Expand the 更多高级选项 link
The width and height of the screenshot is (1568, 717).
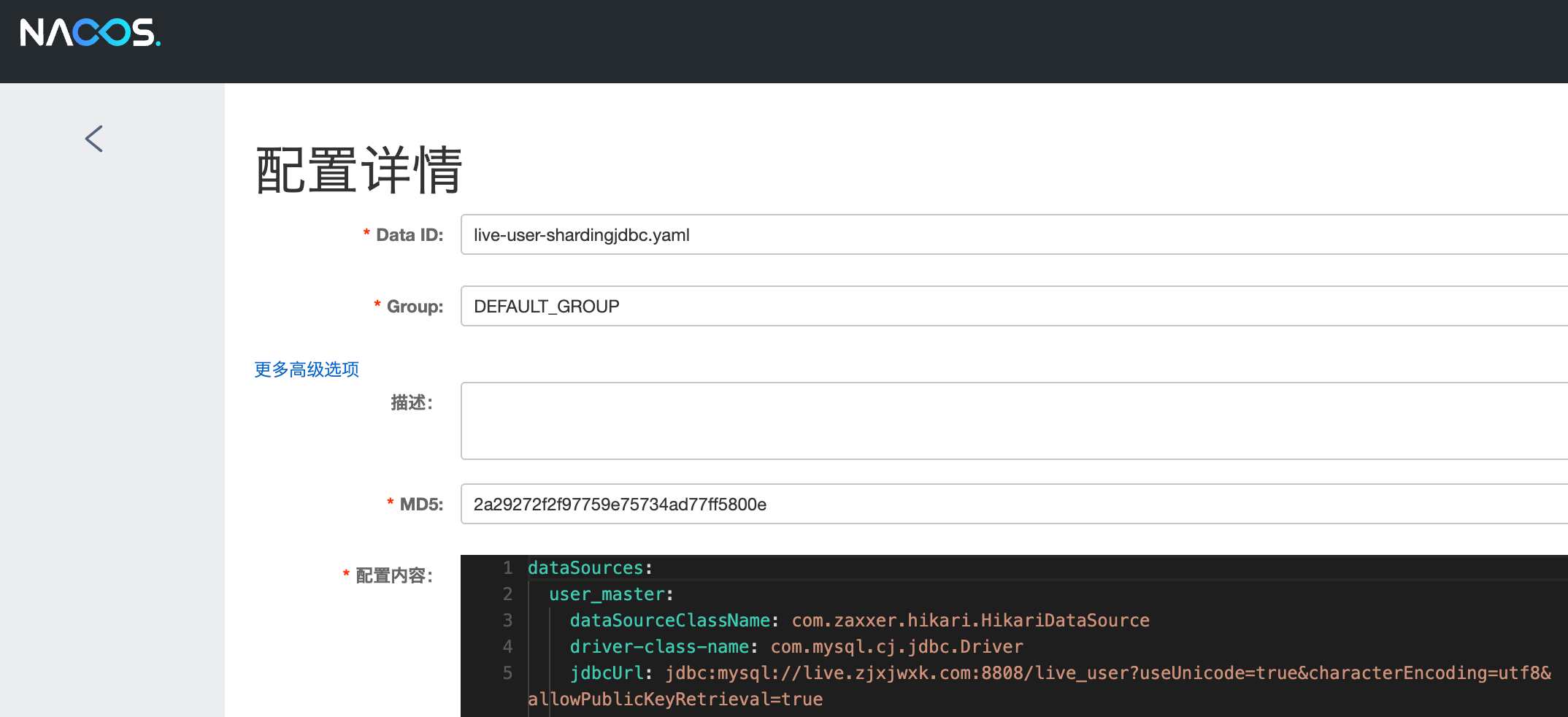point(307,369)
